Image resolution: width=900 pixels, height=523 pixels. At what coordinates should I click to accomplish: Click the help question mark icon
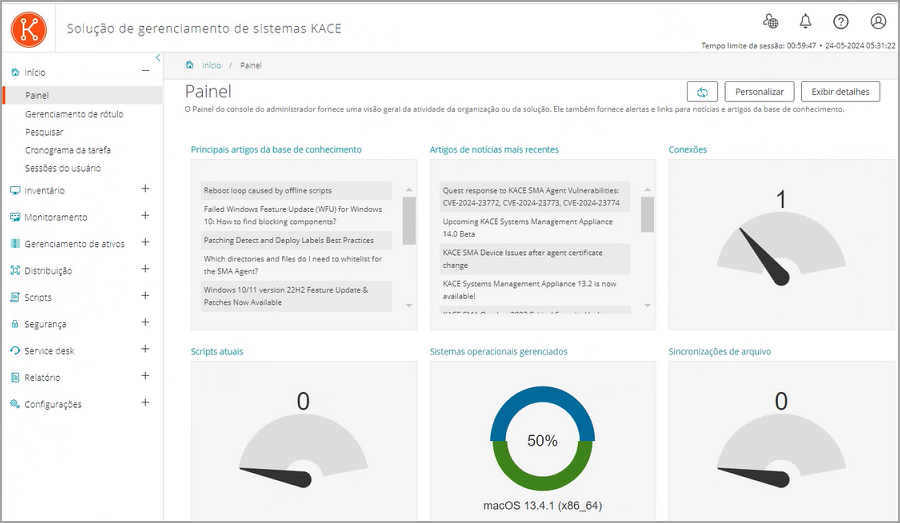(x=841, y=21)
